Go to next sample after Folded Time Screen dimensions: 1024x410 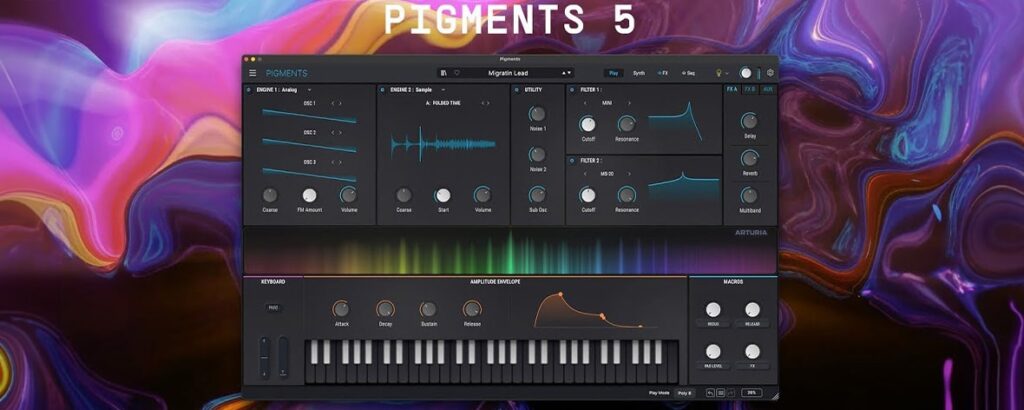[x=488, y=103]
